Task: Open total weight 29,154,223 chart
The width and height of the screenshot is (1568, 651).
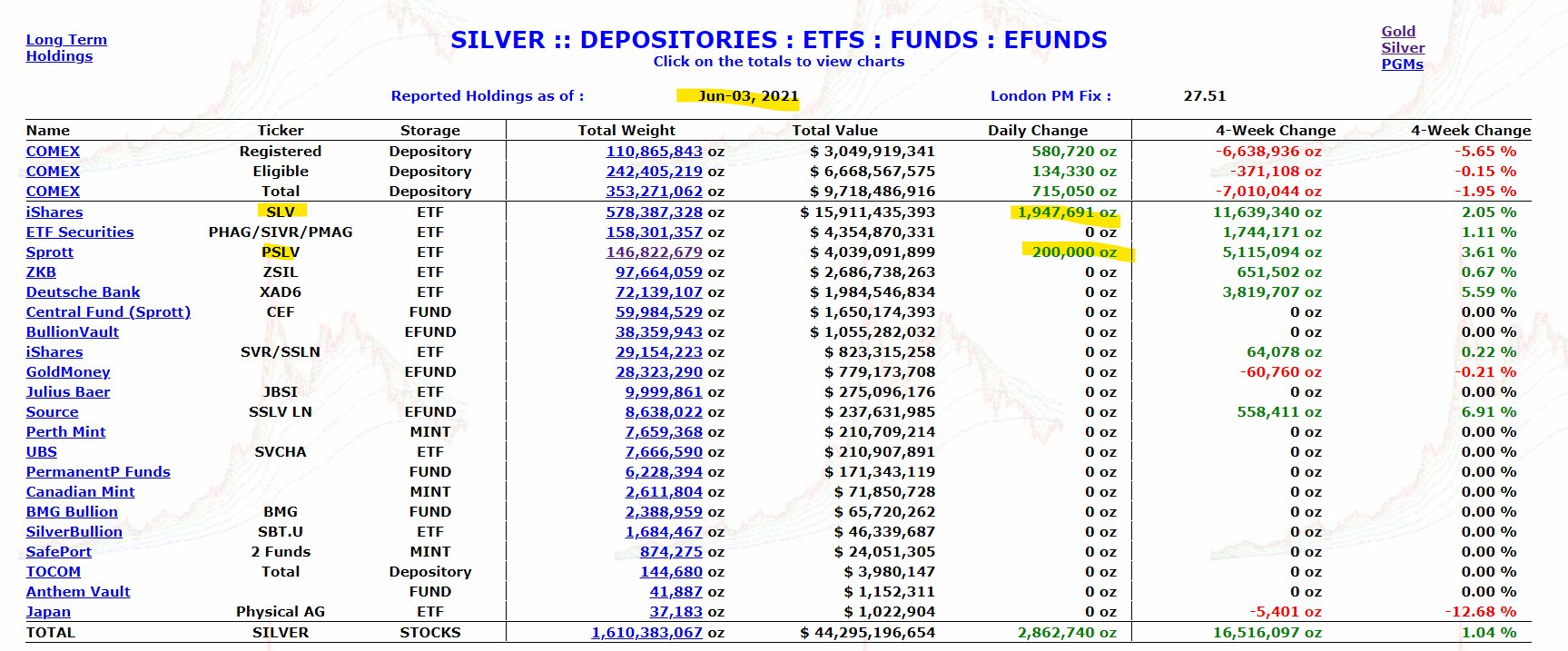Action: (659, 351)
